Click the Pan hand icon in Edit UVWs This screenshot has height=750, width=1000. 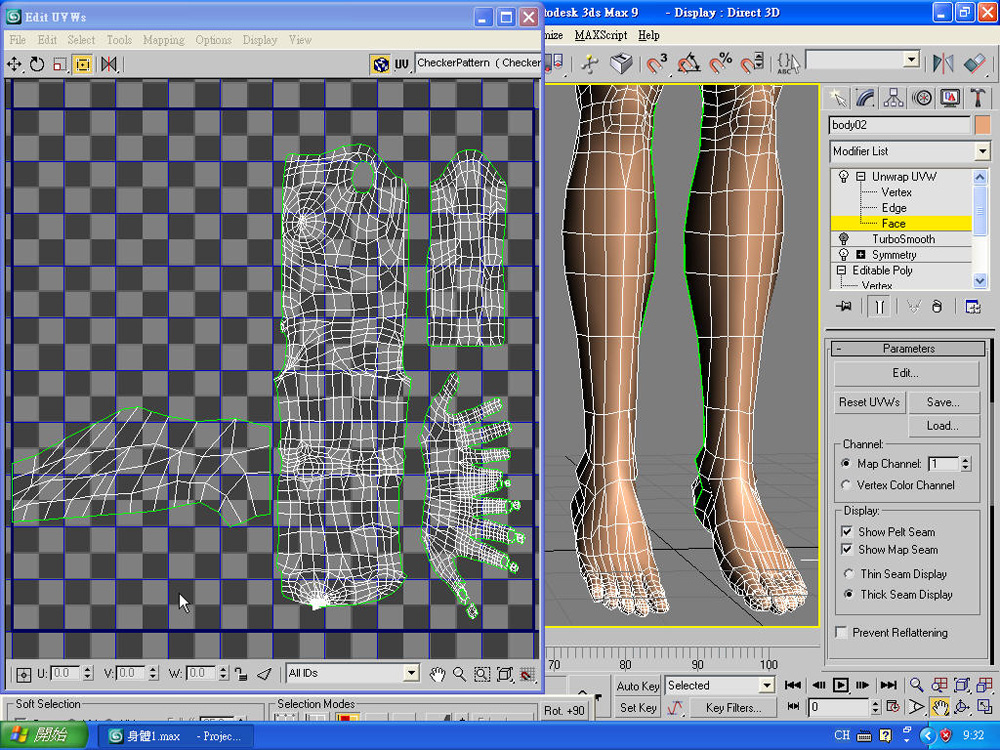(x=437, y=674)
